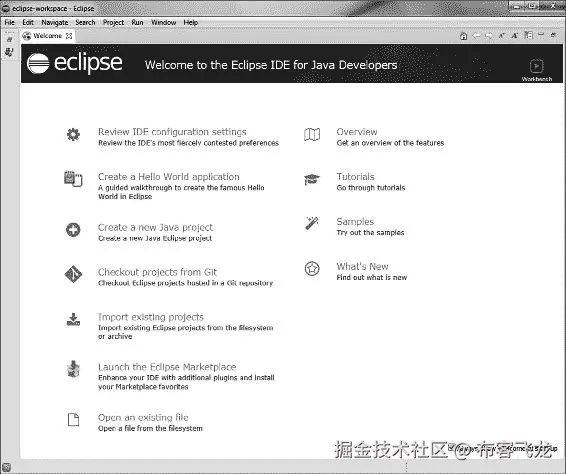566x474 pixels.
Task: Maximize the Welcome view
Action: 553,35
